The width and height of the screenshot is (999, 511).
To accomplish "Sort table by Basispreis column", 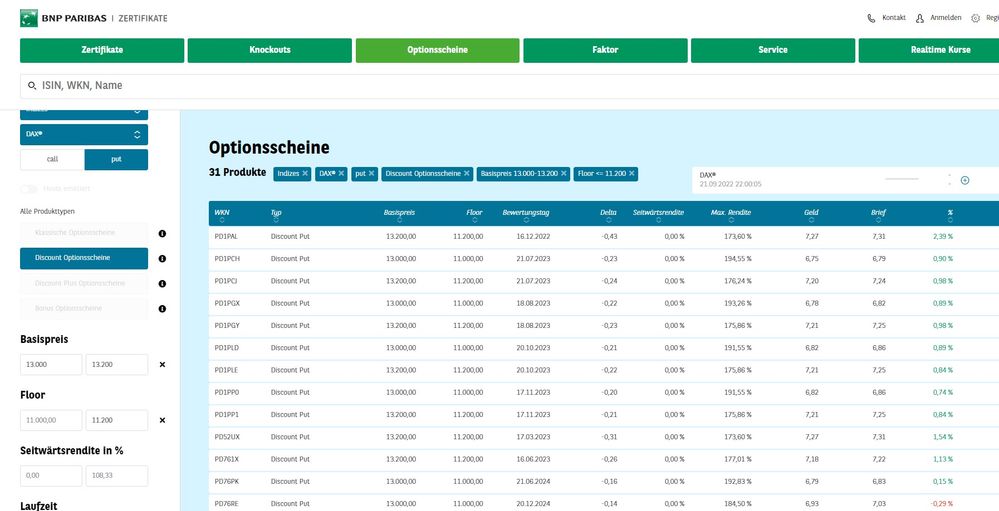I will coord(399,220).
